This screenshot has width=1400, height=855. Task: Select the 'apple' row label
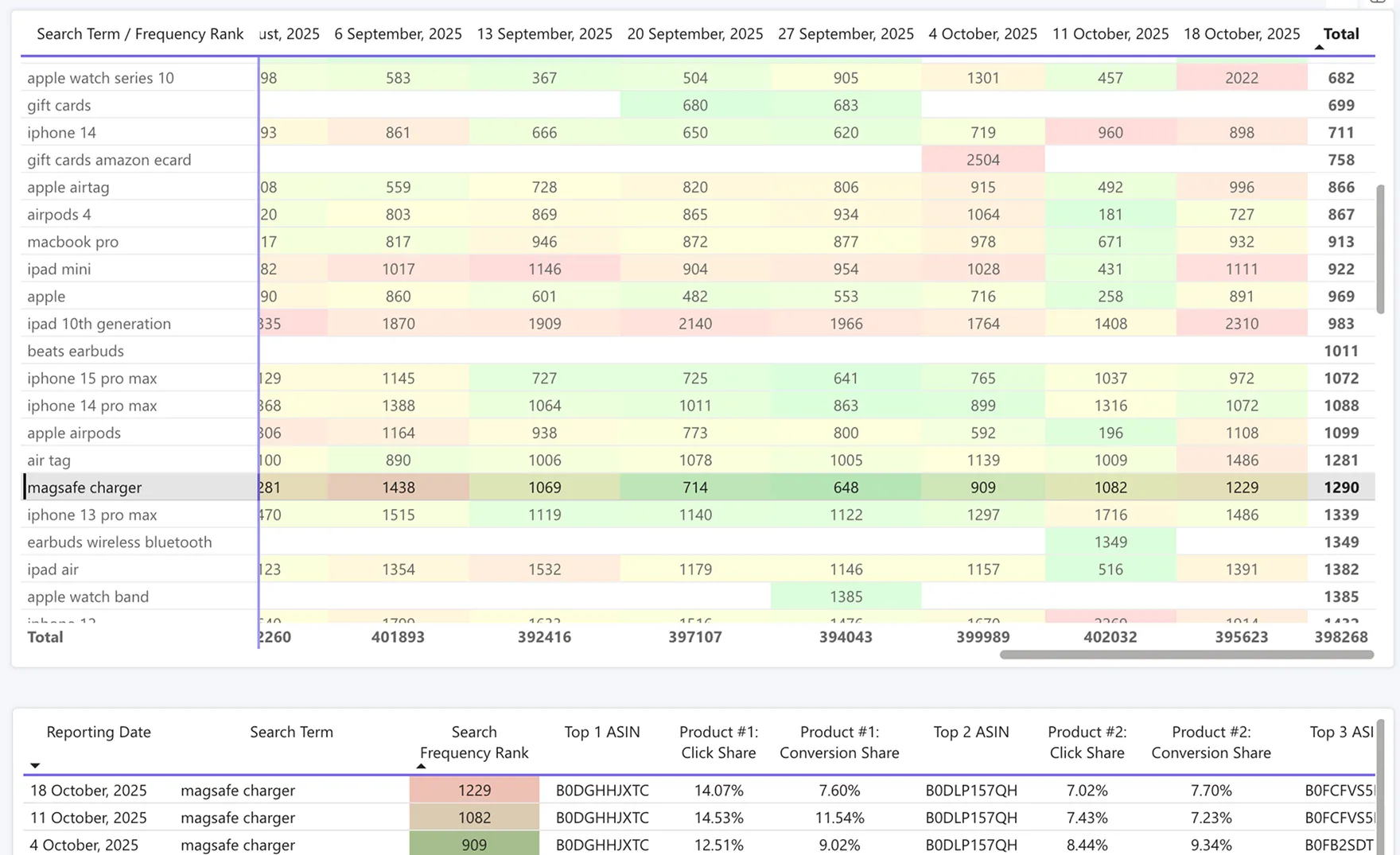coord(46,296)
